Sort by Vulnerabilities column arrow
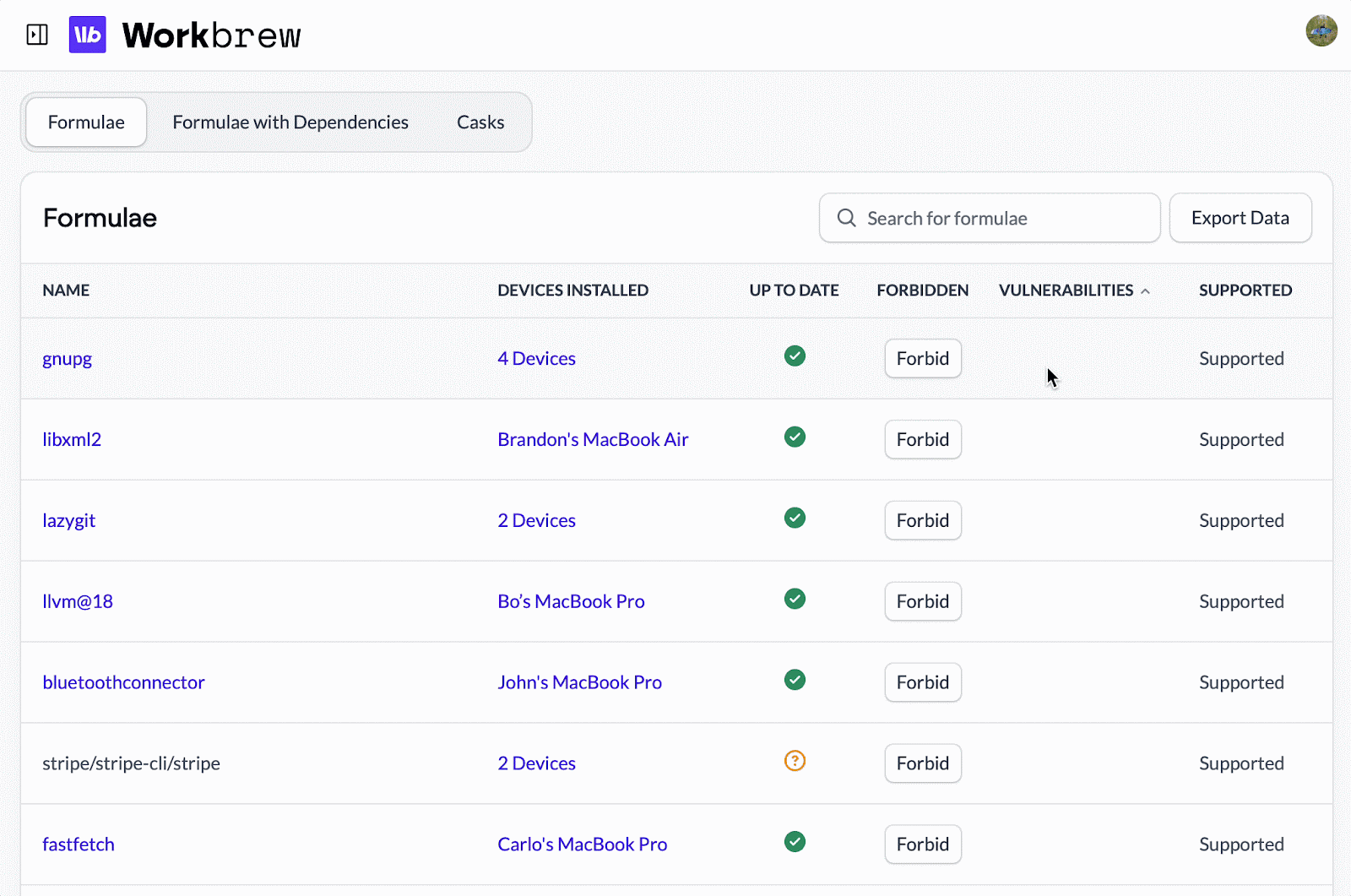The image size is (1351, 896). [x=1146, y=291]
